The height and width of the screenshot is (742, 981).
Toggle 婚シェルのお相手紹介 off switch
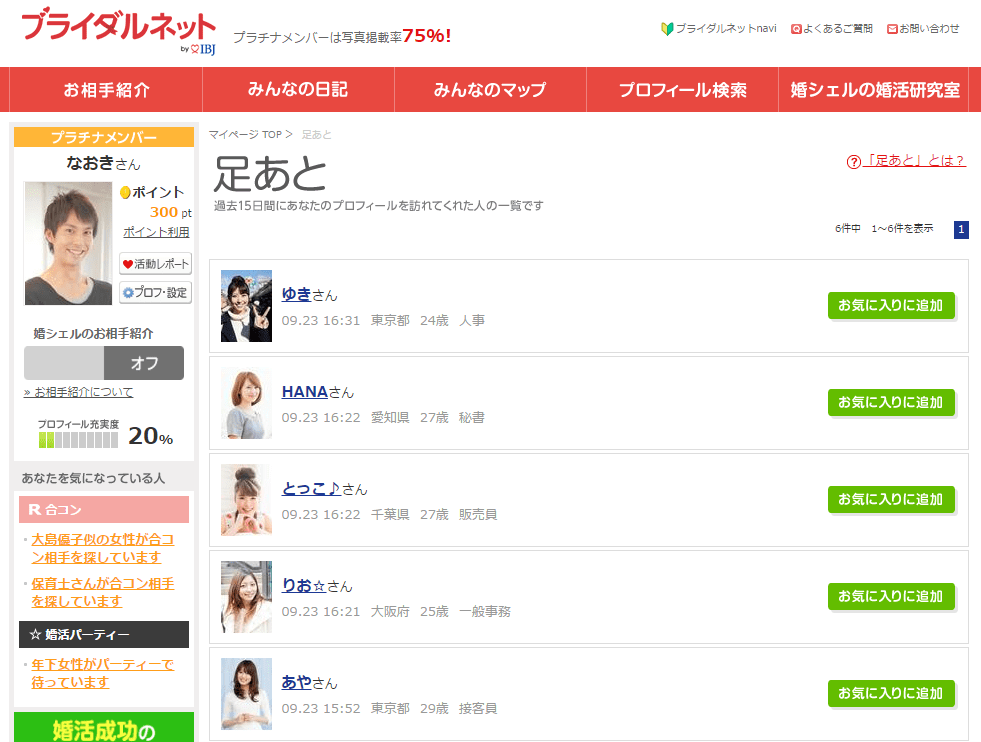(x=104, y=363)
